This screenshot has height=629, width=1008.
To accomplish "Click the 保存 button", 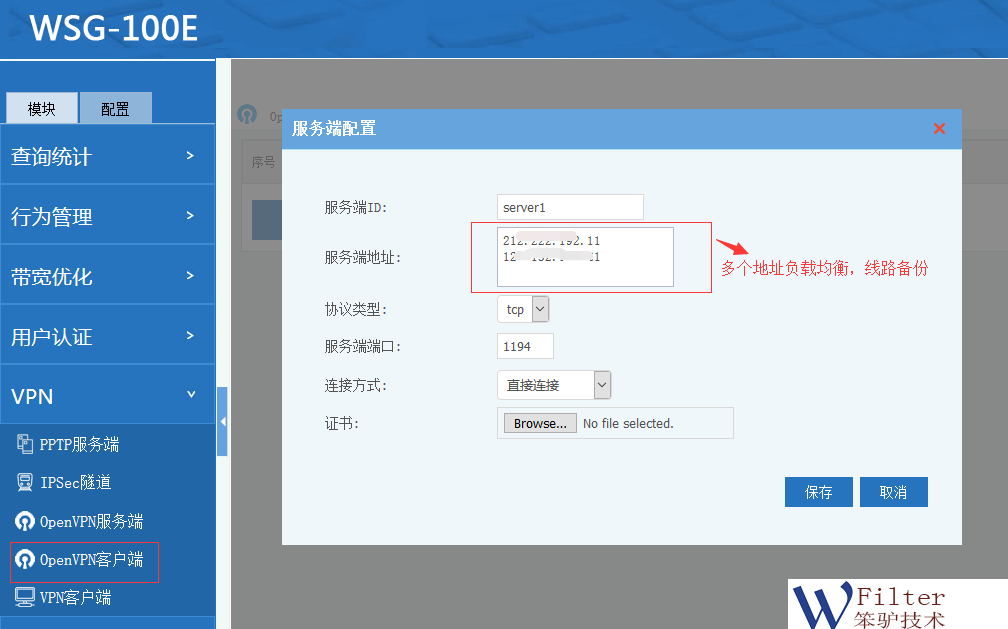I will click(x=819, y=492).
